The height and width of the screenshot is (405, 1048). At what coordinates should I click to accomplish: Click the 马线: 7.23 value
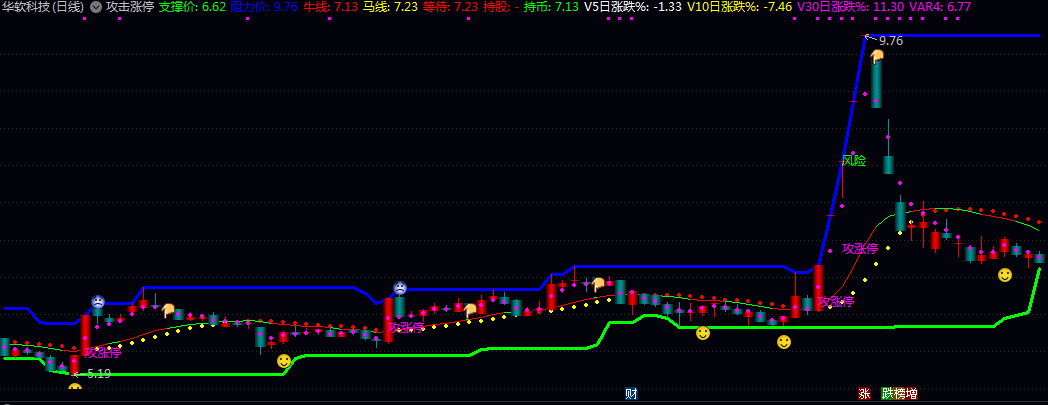point(390,7)
